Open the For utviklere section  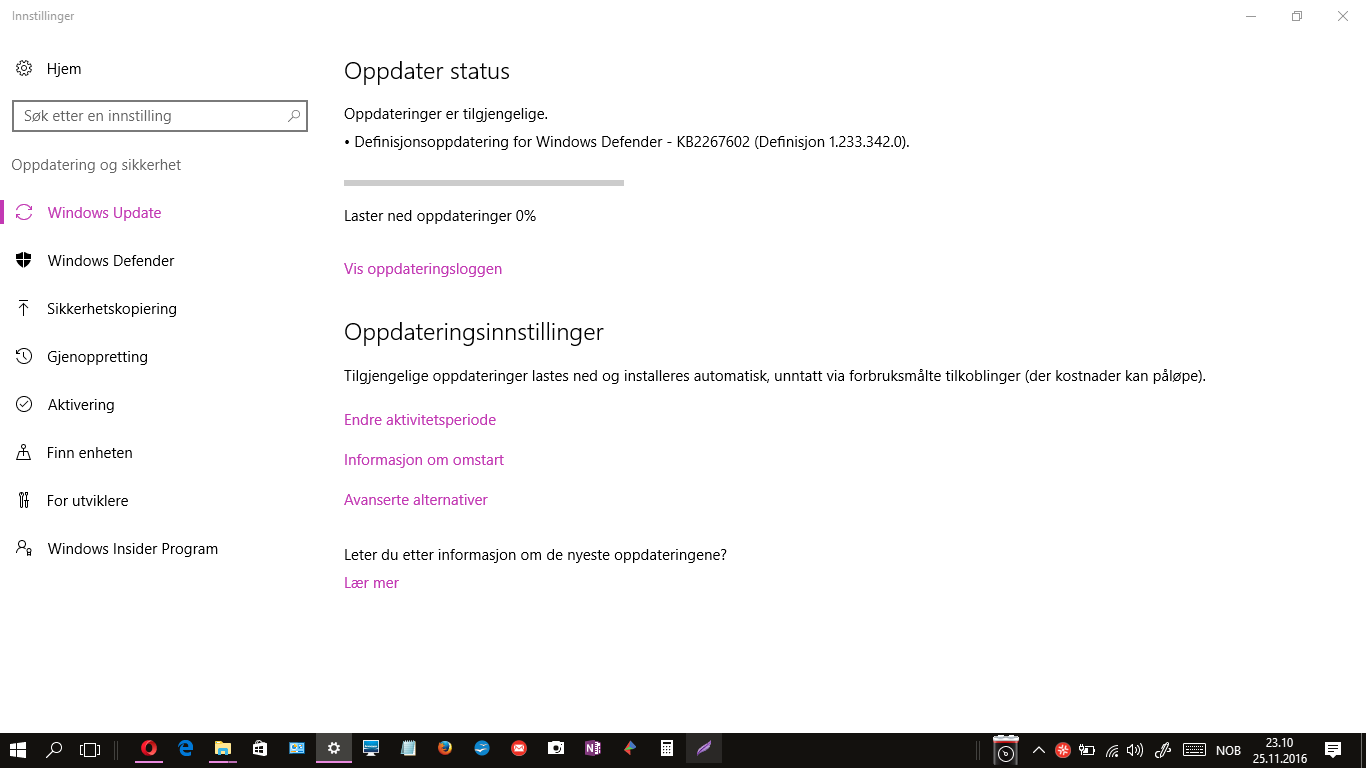click(160, 501)
